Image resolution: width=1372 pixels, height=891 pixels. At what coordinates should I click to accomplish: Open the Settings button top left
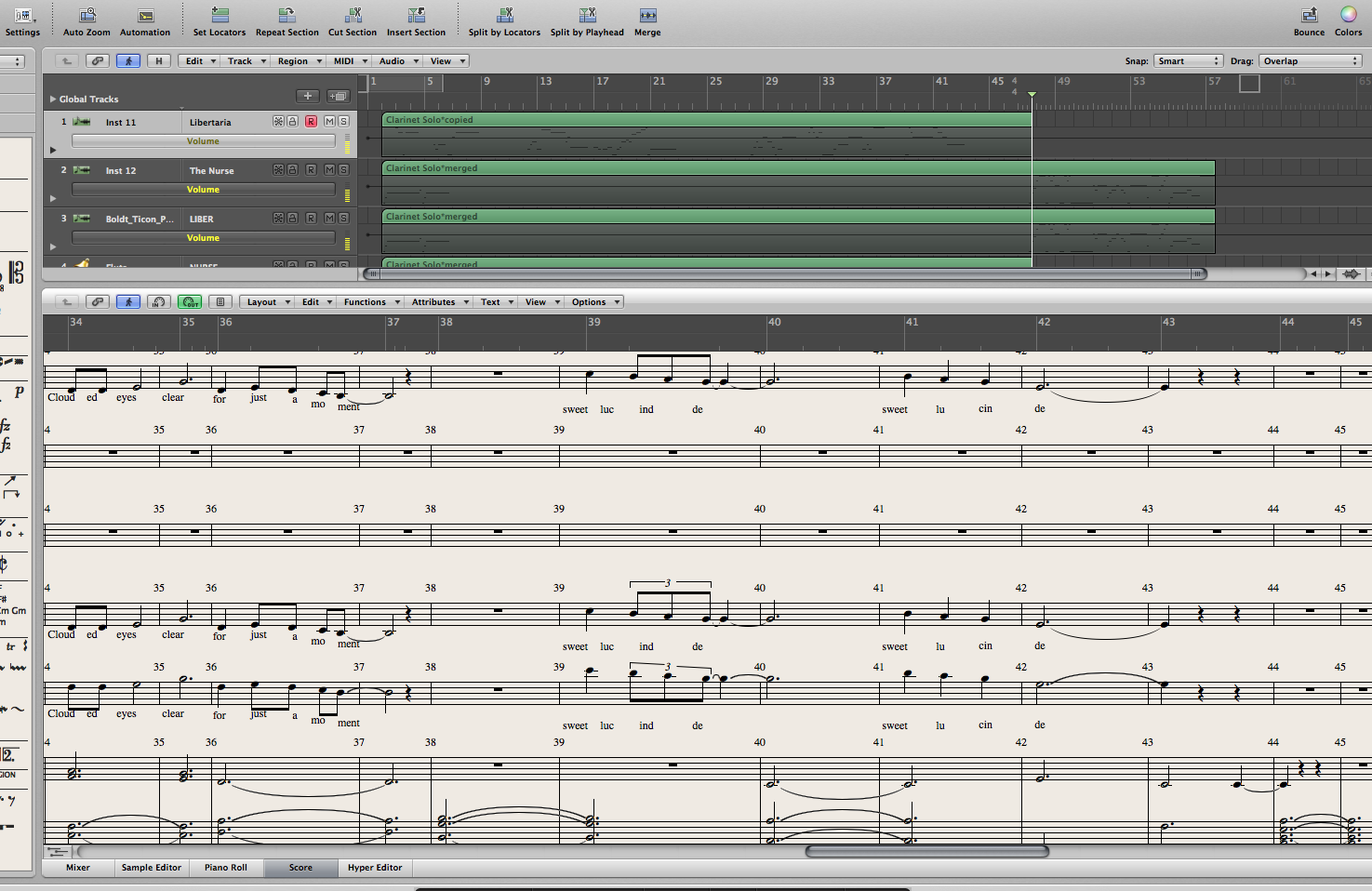click(22, 17)
